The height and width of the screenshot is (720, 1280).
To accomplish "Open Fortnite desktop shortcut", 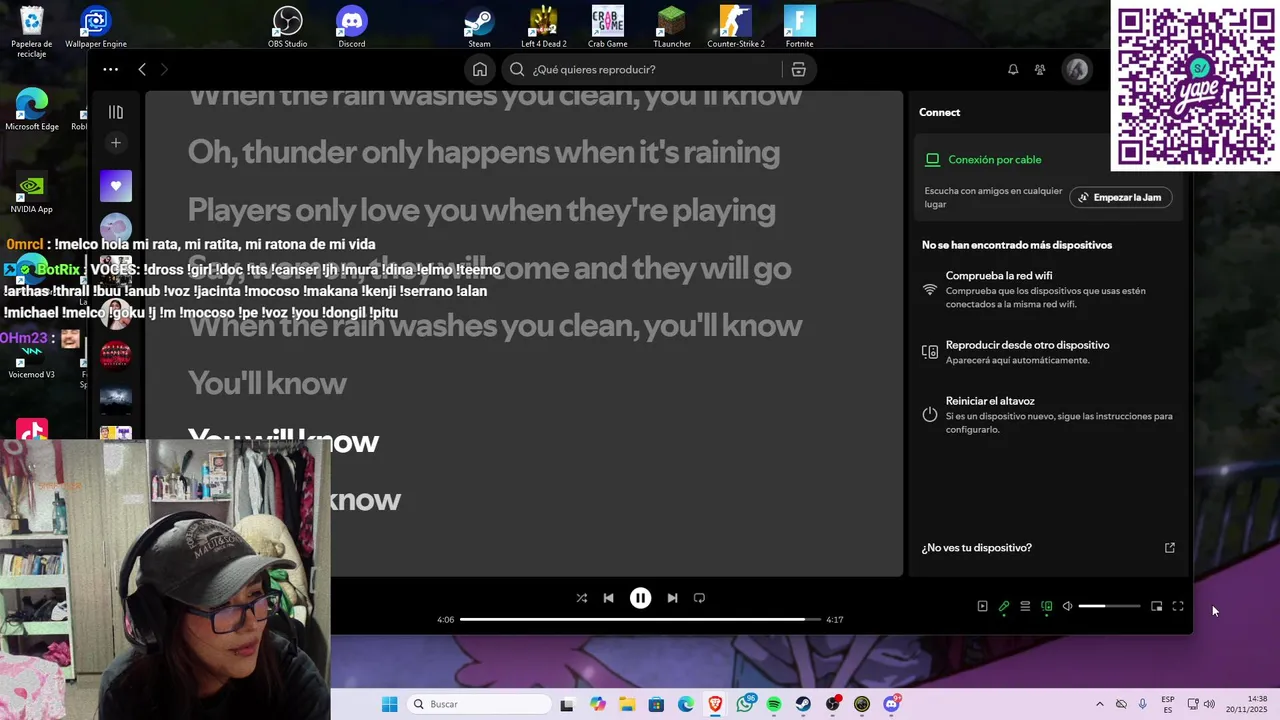I will tap(800, 27).
